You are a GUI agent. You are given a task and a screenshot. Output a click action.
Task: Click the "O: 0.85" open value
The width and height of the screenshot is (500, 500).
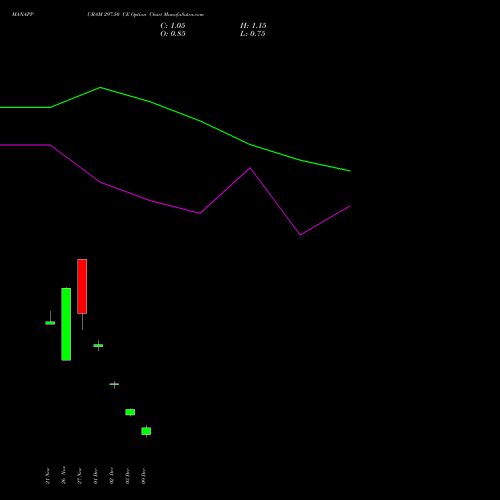(x=173, y=34)
